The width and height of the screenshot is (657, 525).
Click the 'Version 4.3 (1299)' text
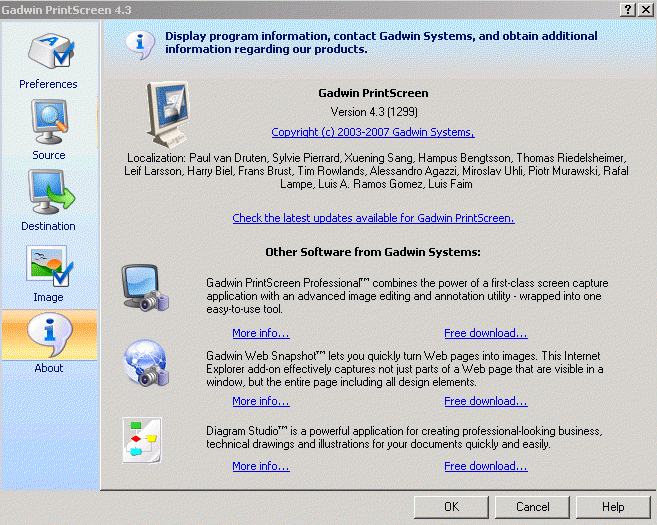pyautogui.click(x=374, y=112)
